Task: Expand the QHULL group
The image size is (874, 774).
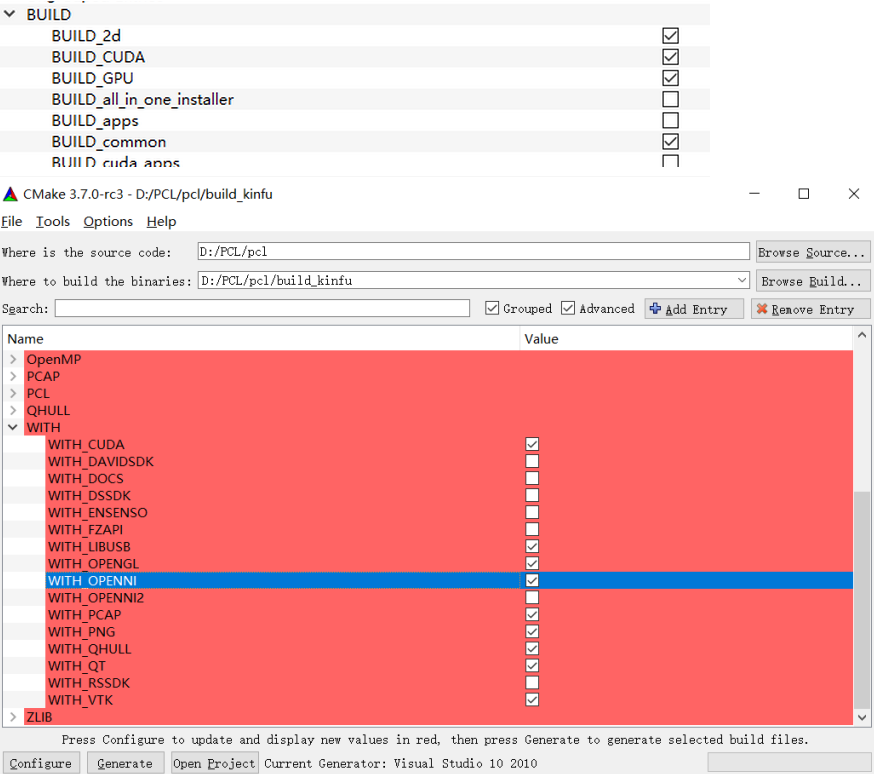Action: point(13,410)
